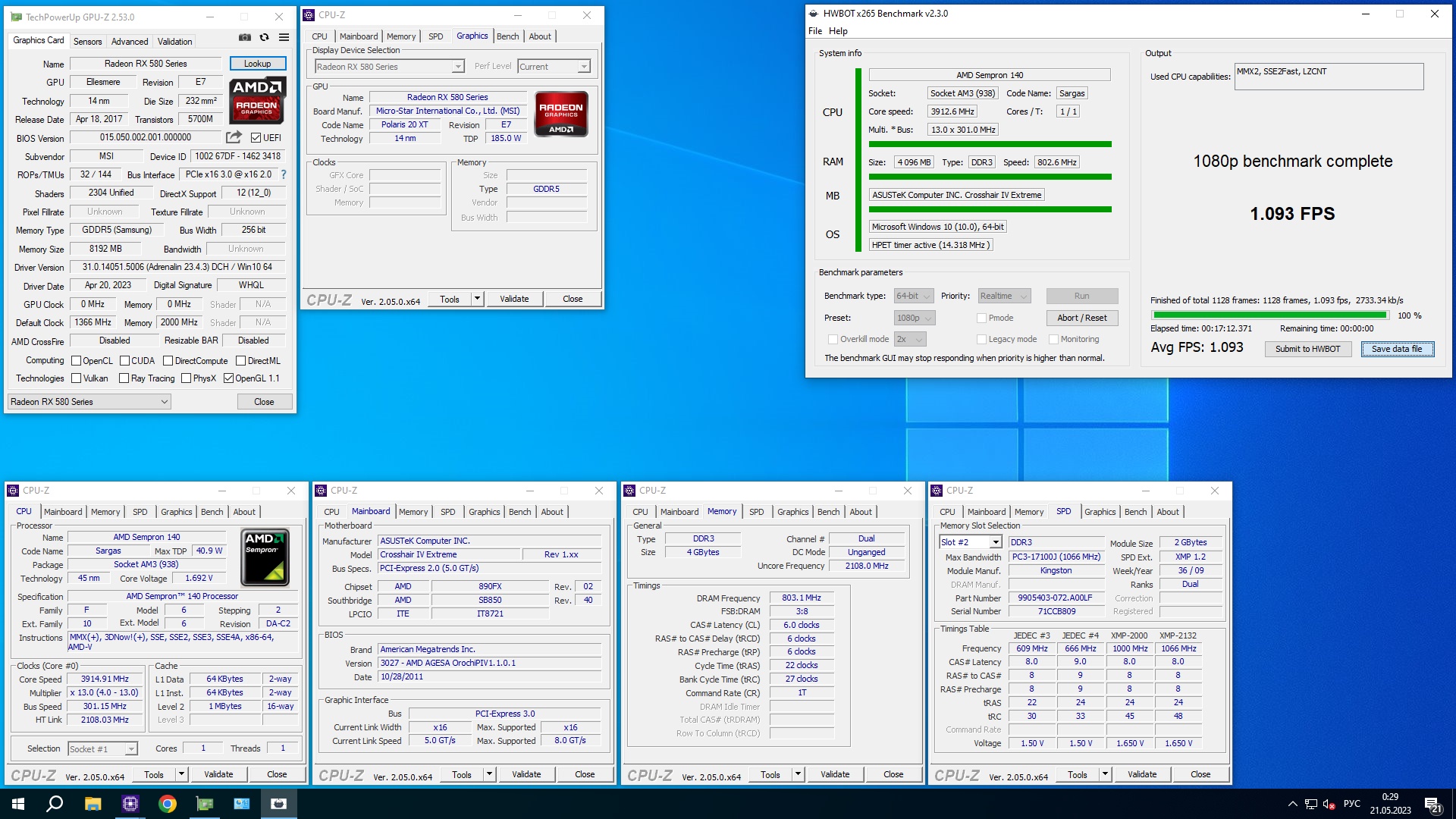Viewport: 1456px width, 819px height.
Task: Click GPU-Z screenshot camera icon
Action: 244,37
